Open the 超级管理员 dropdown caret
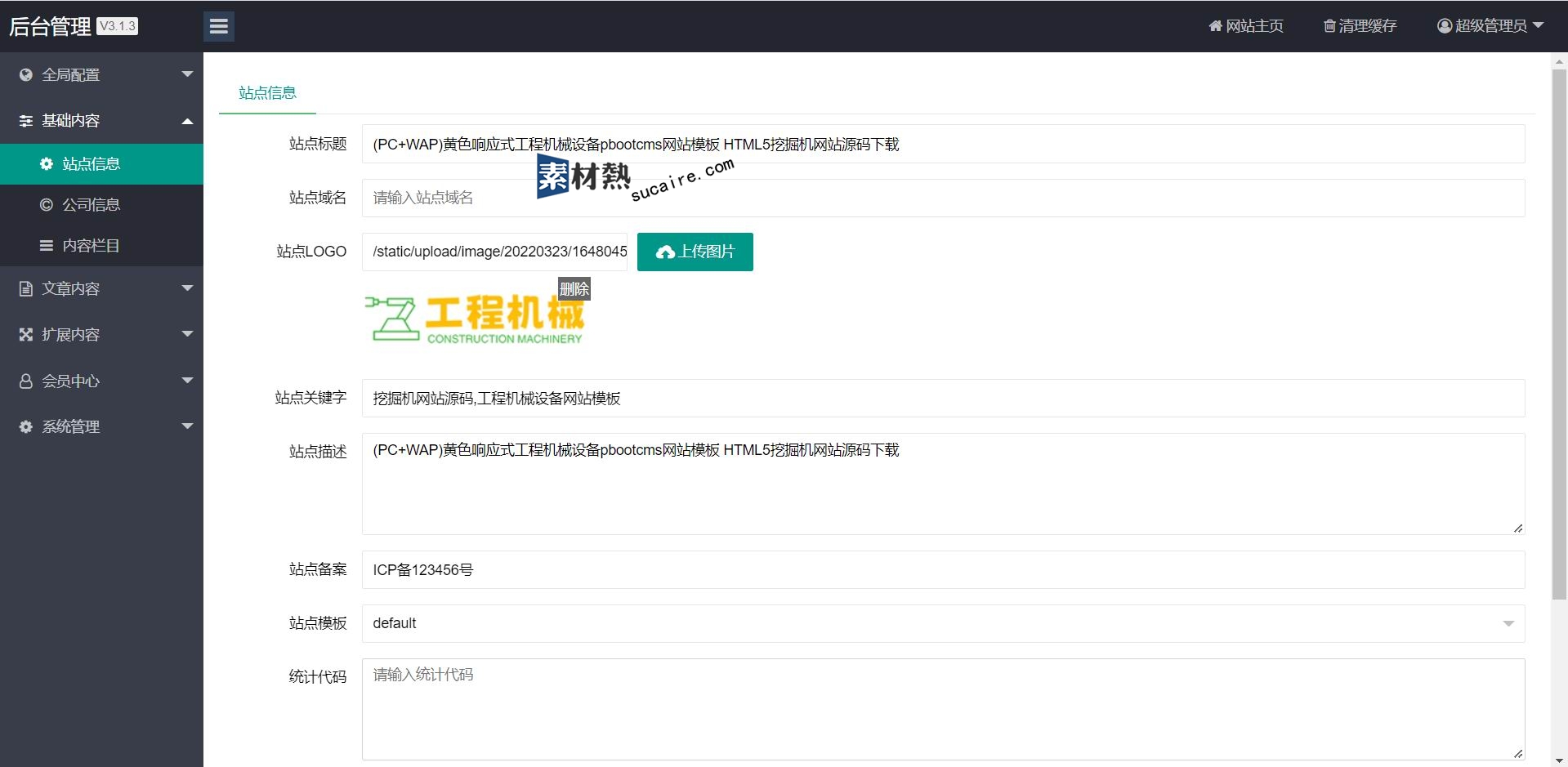The image size is (1568, 767). (x=1538, y=26)
